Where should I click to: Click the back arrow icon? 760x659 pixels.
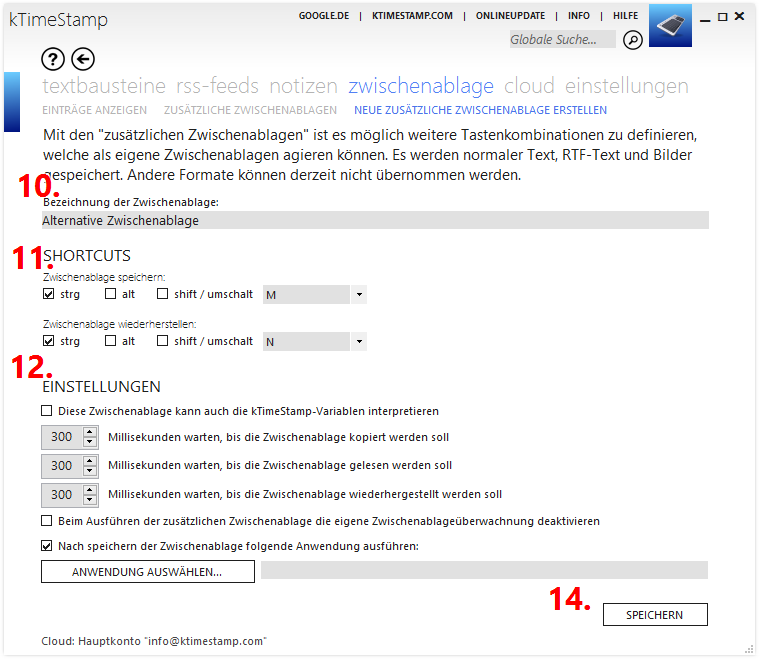click(x=83, y=60)
